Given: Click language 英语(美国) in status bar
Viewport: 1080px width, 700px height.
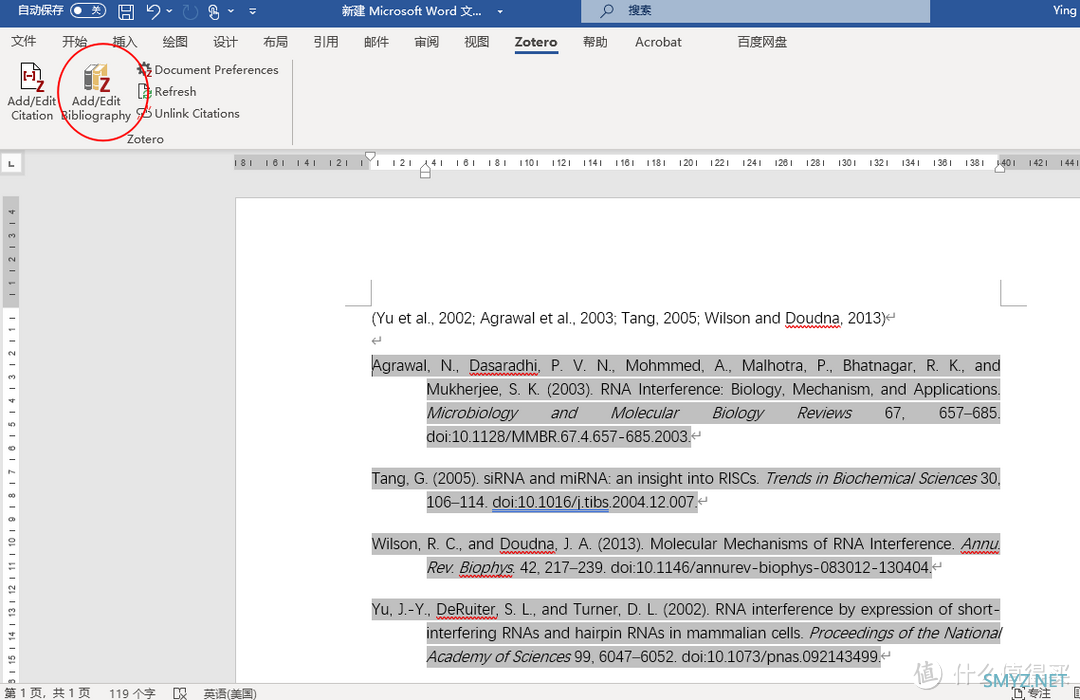Looking at the screenshot, I should tap(230, 693).
